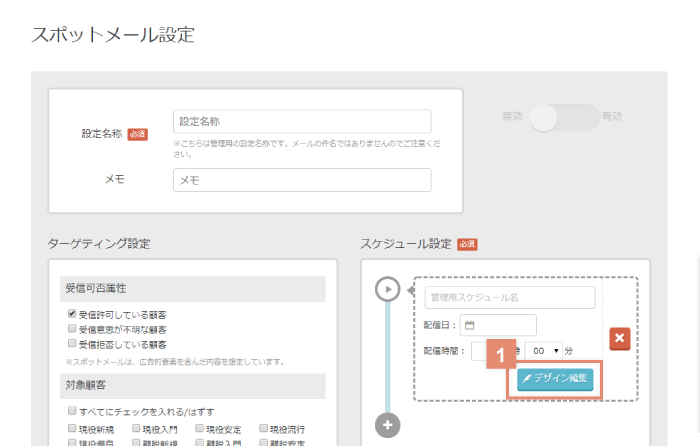Click the デザイン編集 button
The width and height of the screenshot is (700, 446).
[555, 380]
